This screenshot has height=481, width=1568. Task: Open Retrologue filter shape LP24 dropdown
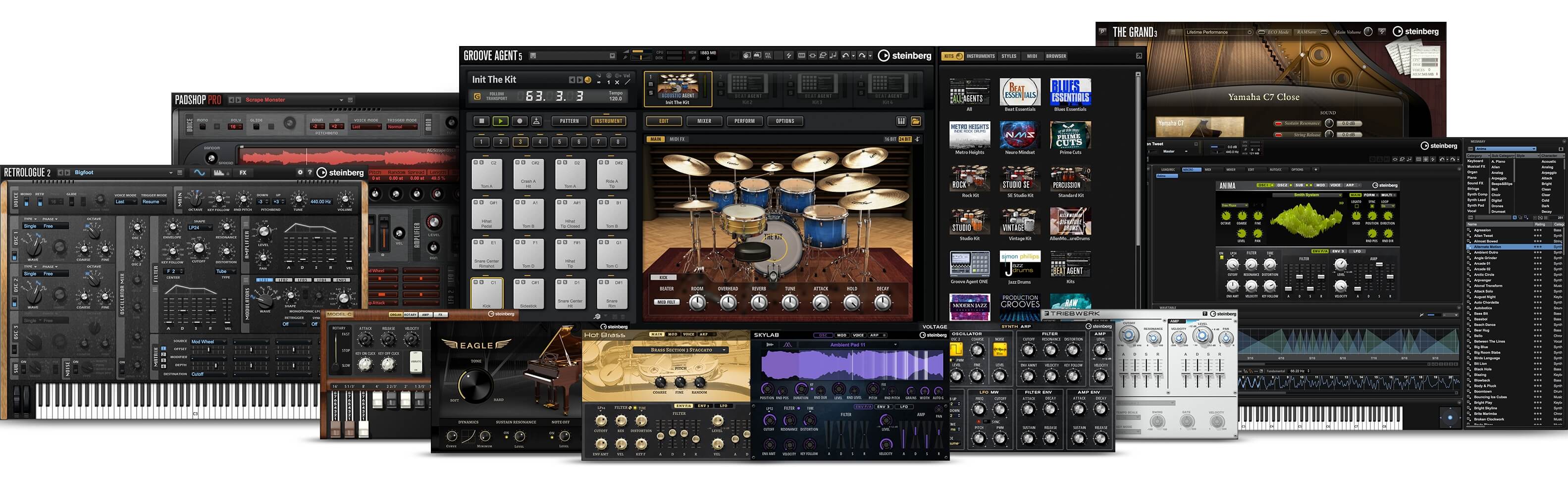200,228
